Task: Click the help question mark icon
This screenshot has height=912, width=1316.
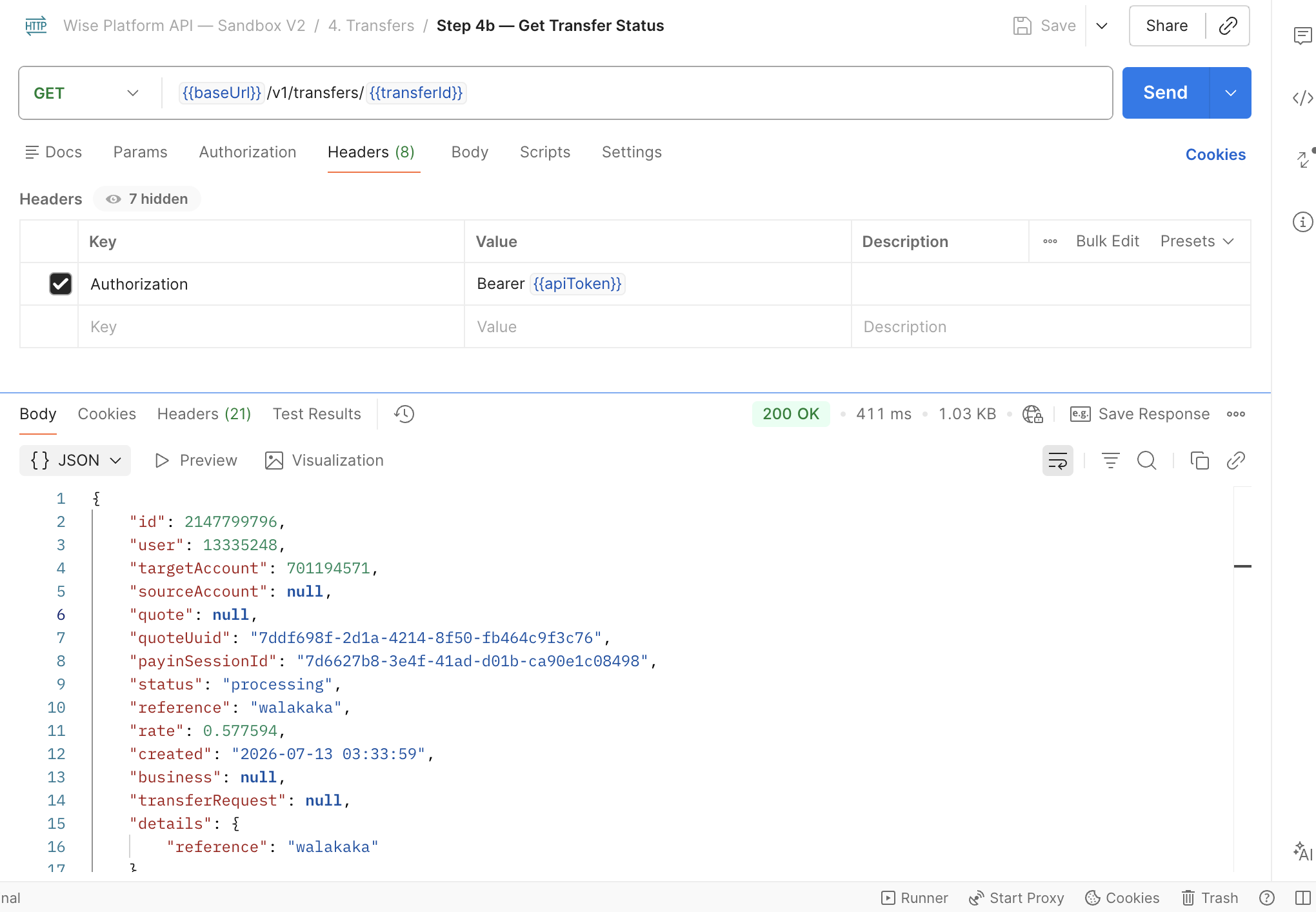Action: coord(1267,898)
